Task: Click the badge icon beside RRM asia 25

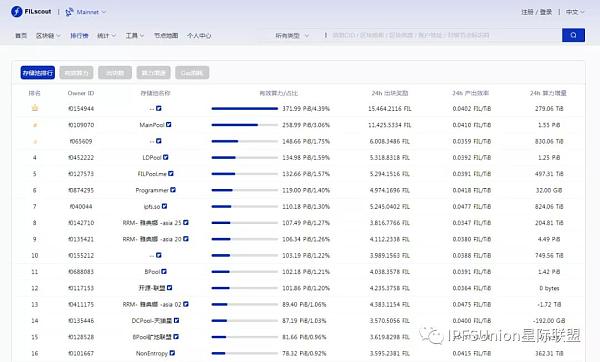Action: [186, 222]
